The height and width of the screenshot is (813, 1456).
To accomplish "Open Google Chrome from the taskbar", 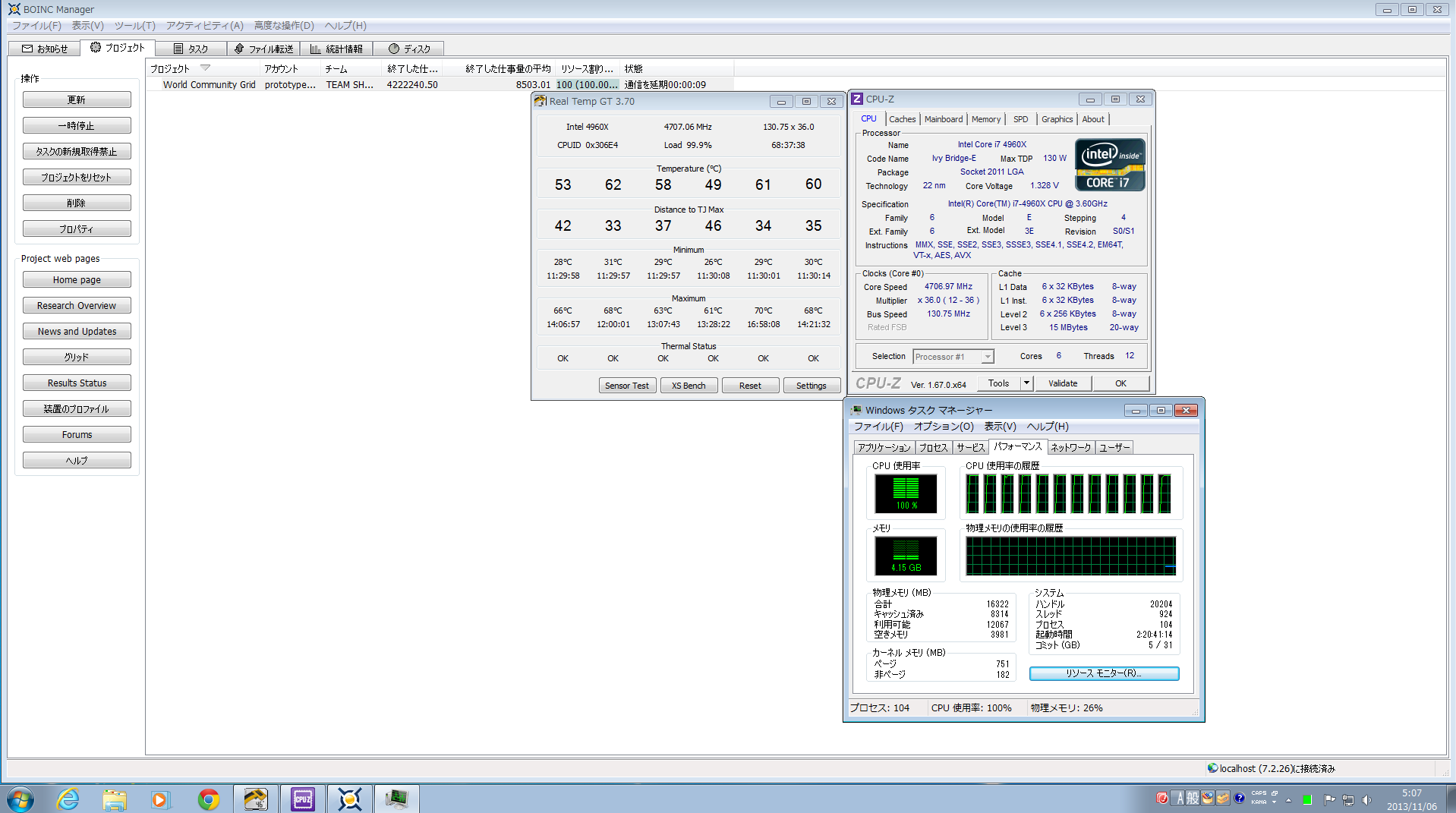I will point(209,799).
